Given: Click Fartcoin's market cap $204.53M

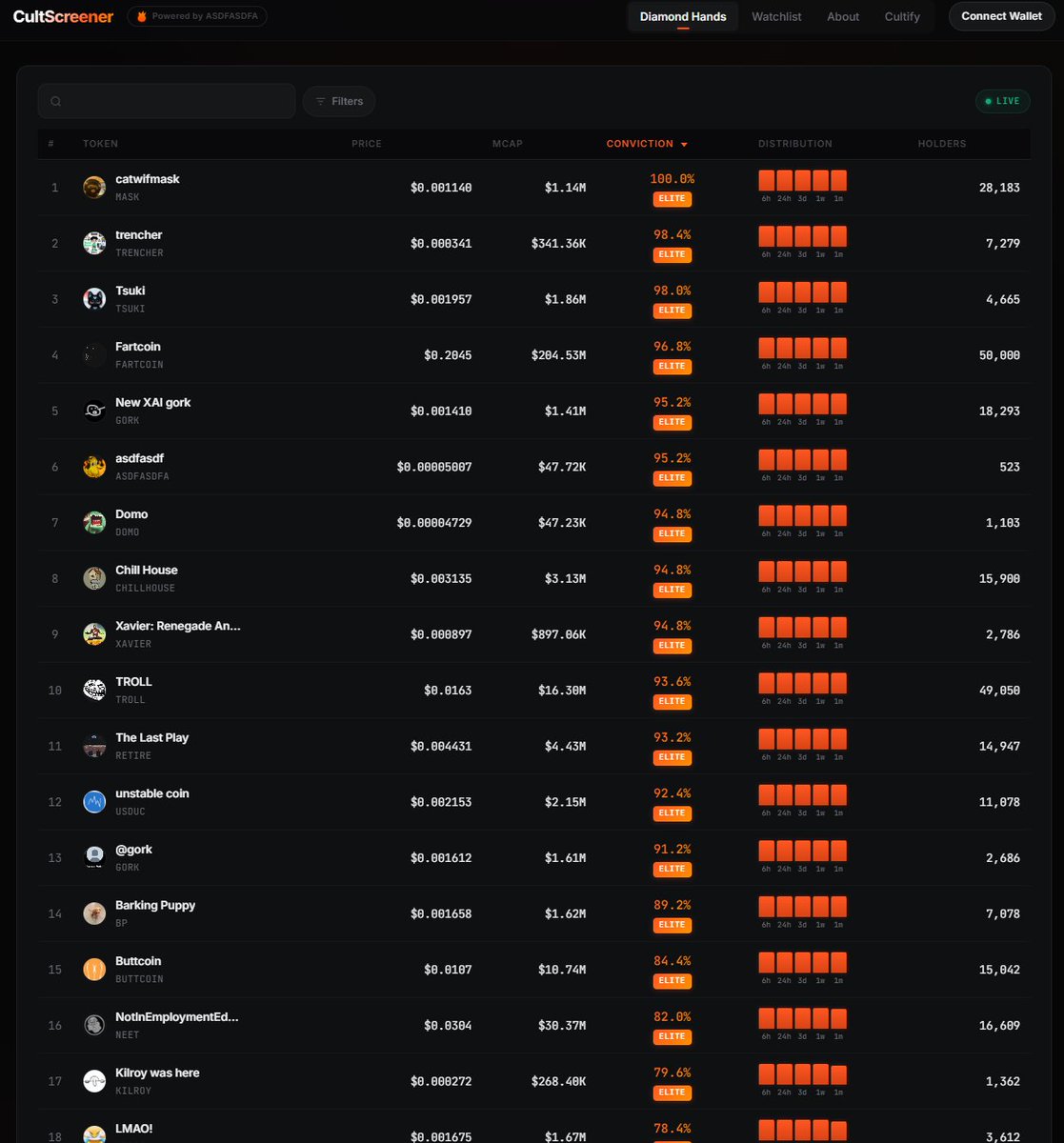Looking at the screenshot, I should click(x=558, y=355).
